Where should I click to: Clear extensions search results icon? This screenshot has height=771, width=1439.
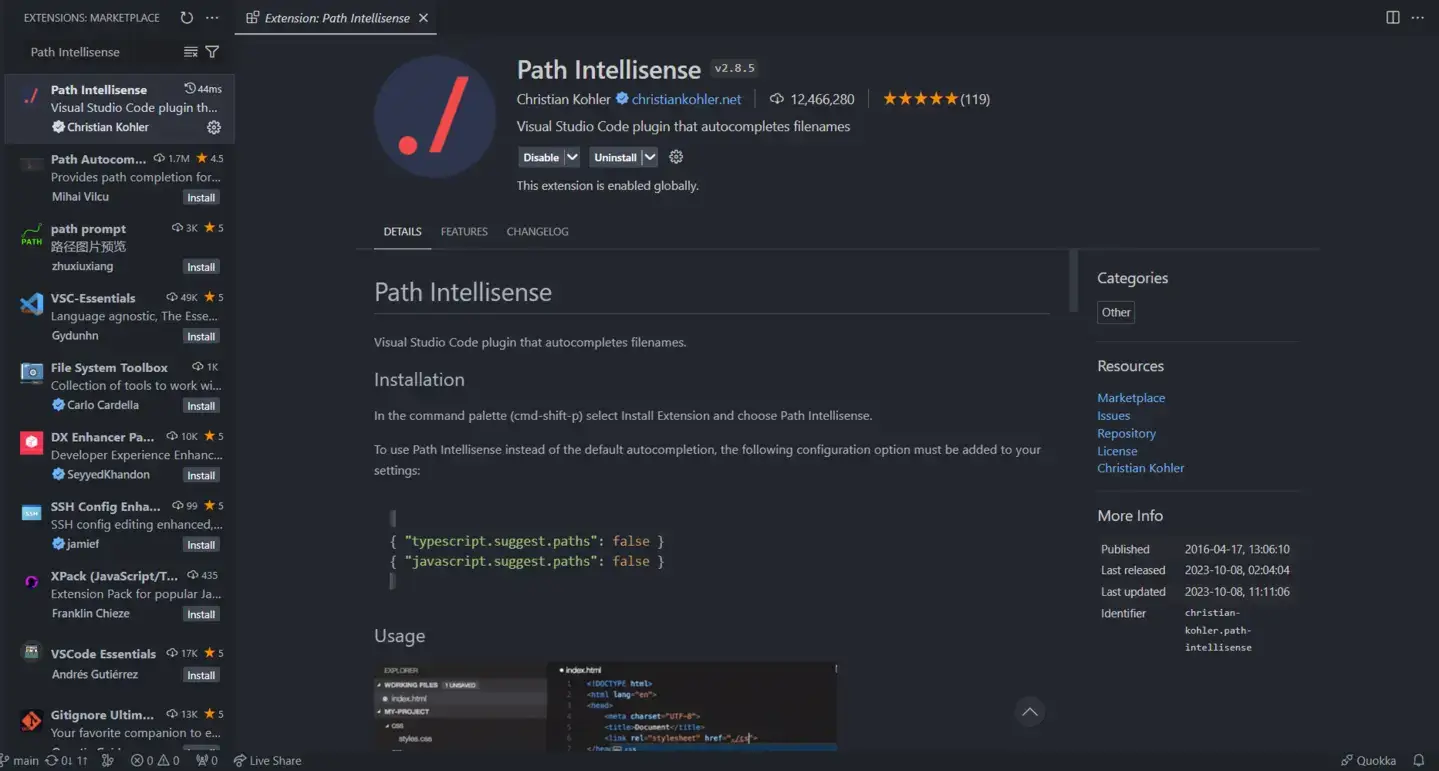(x=190, y=52)
